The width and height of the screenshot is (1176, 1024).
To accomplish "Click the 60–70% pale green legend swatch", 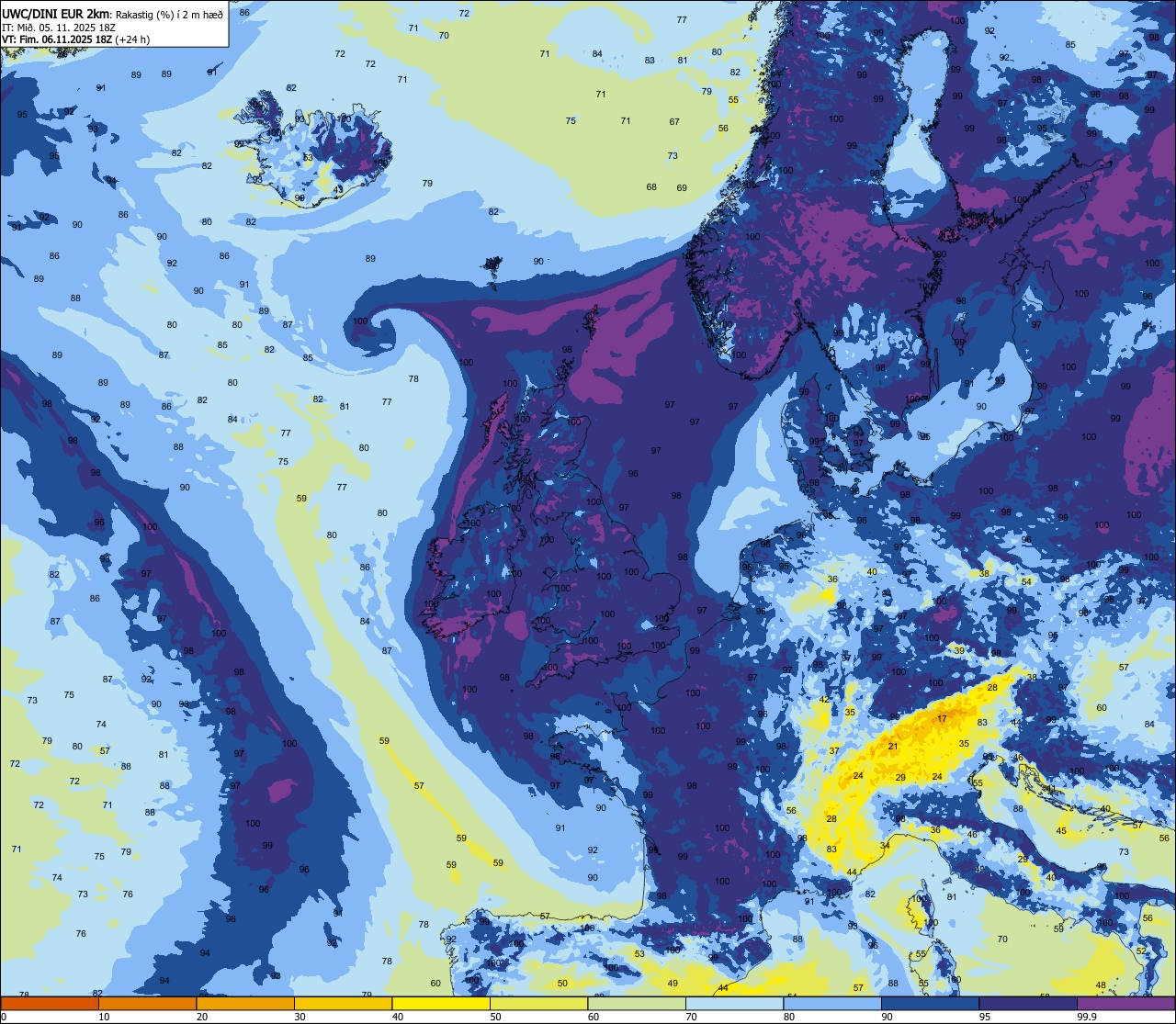I will (637, 1003).
